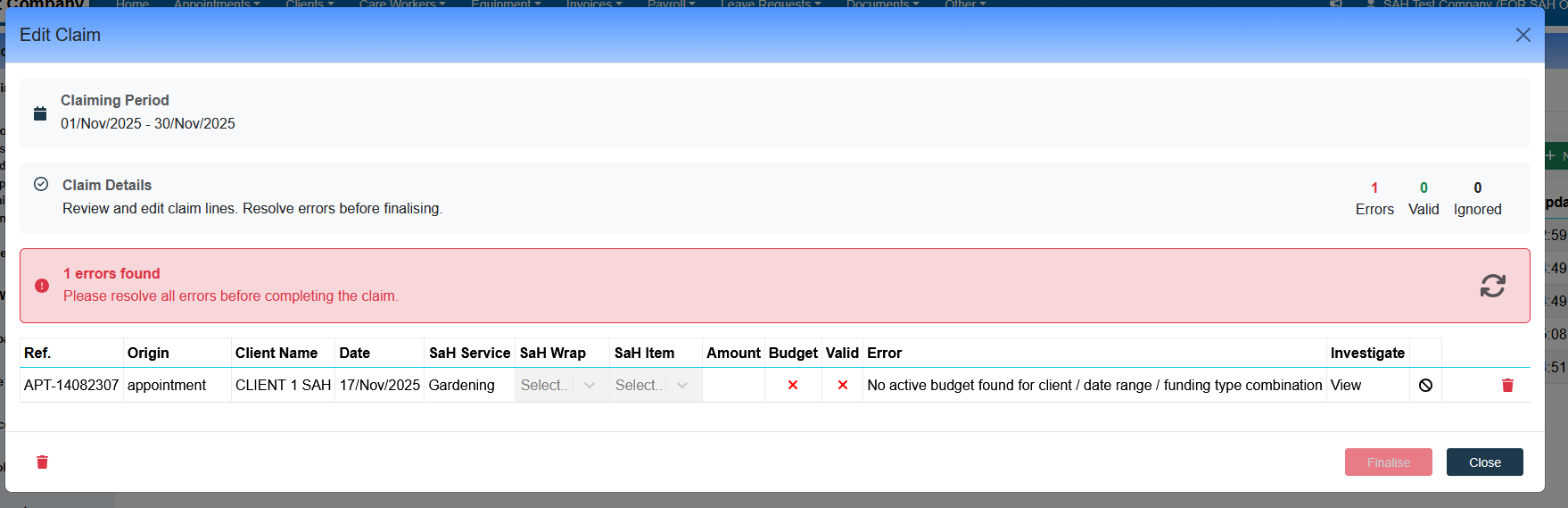Click the red X in the Valid column

click(842, 386)
